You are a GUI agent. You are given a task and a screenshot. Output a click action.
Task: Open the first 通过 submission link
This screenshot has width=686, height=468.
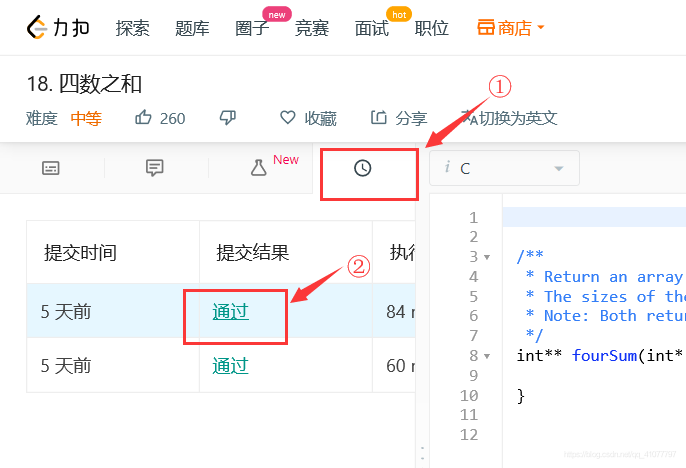[x=231, y=312]
